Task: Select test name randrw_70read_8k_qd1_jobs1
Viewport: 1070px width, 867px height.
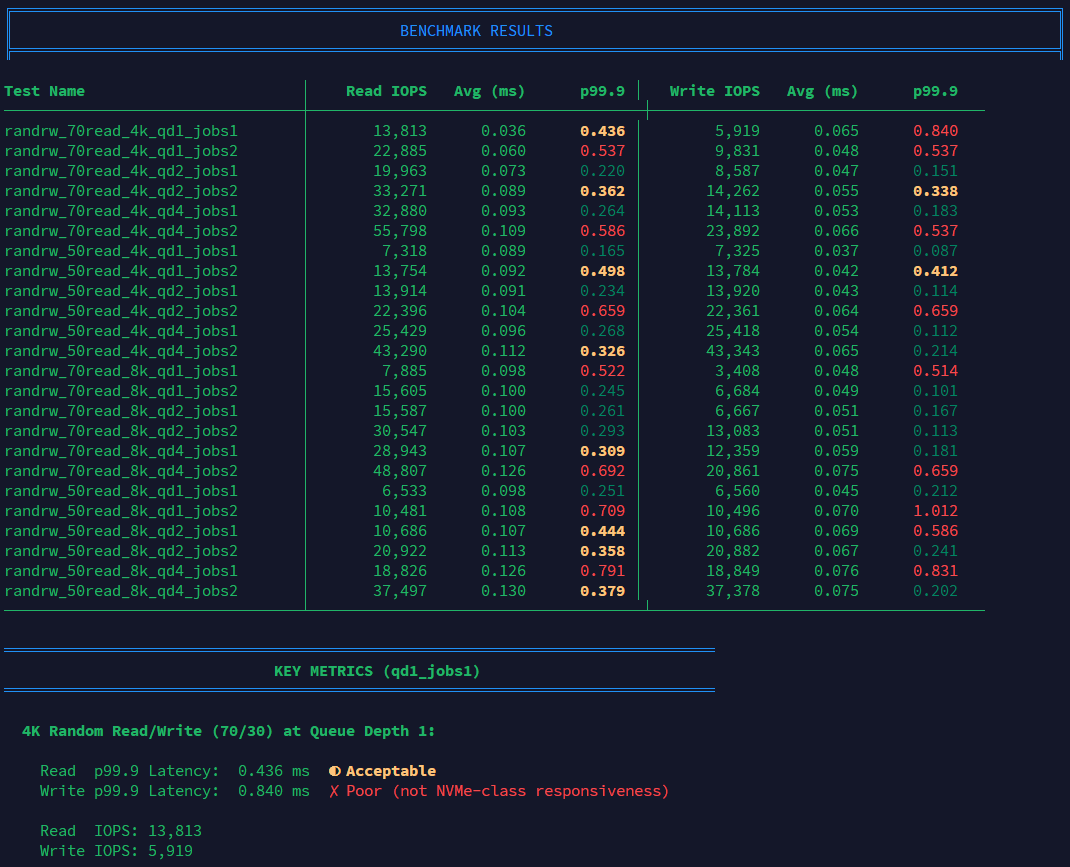Action: (x=121, y=371)
